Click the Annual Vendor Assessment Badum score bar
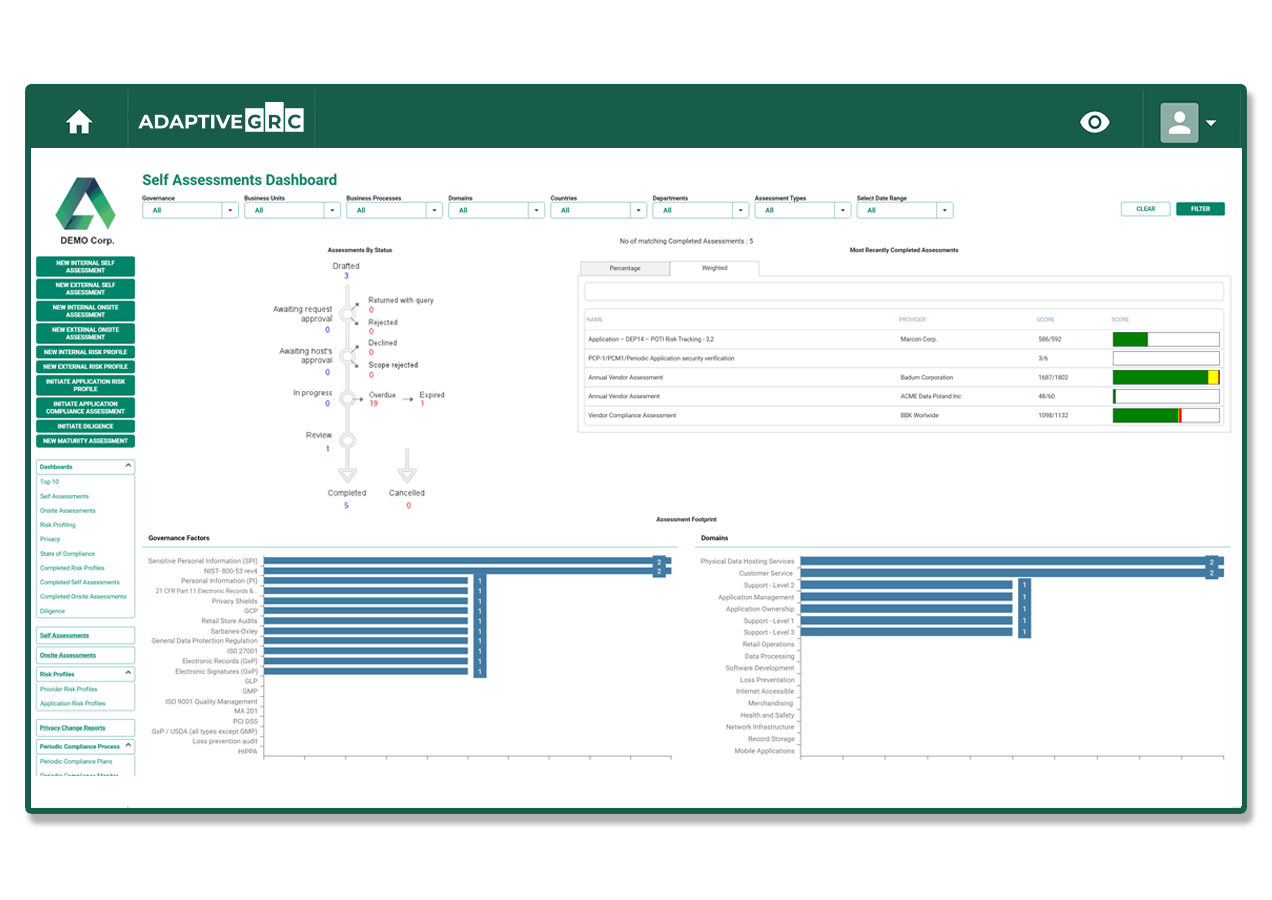 click(x=1166, y=378)
